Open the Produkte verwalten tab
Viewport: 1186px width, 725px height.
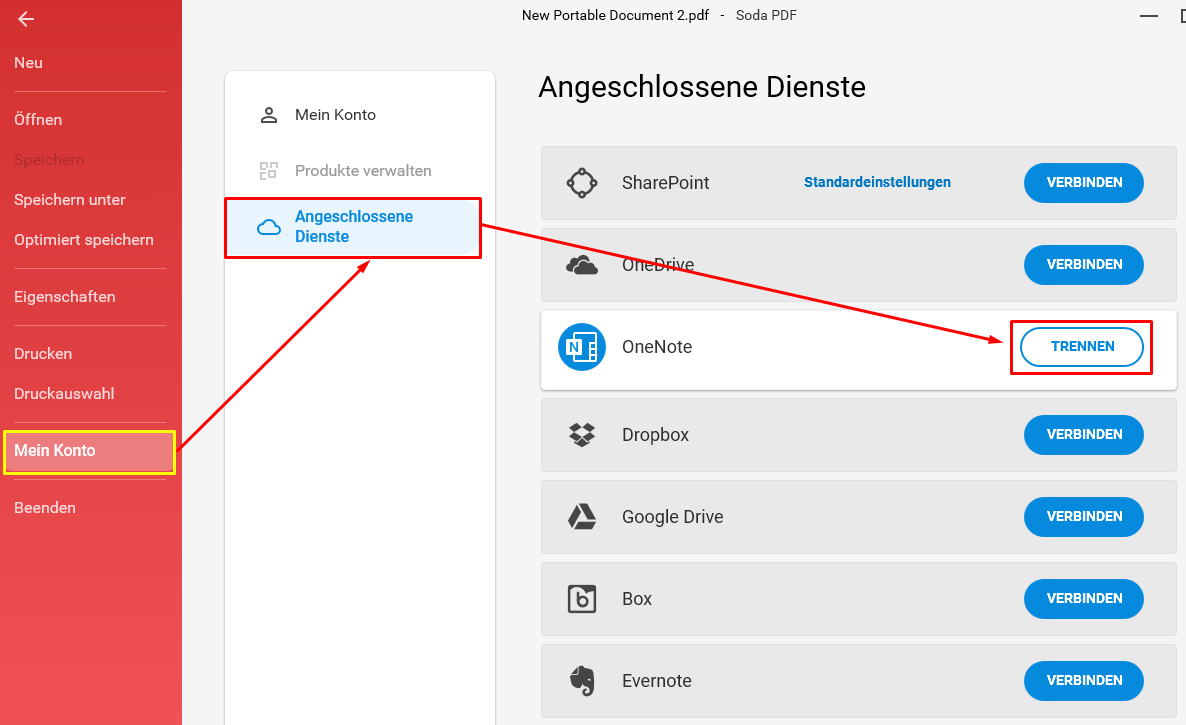363,171
